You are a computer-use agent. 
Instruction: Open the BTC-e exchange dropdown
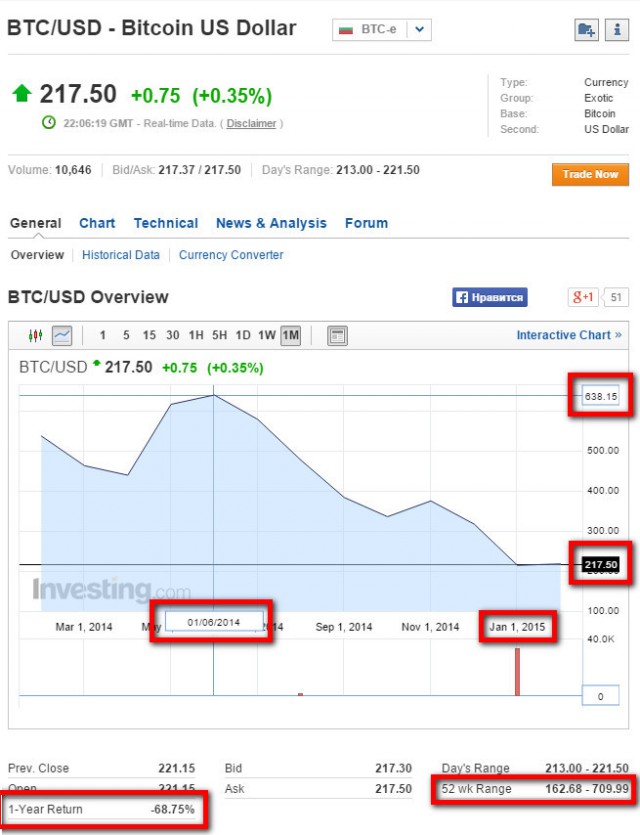(x=382, y=30)
